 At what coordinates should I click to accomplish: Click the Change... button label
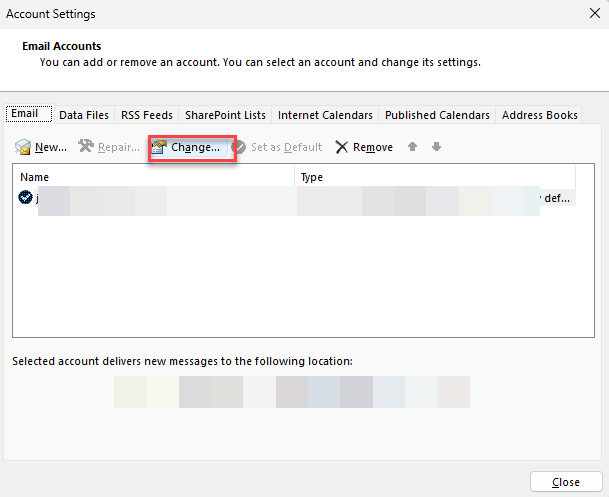(x=195, y=148)
